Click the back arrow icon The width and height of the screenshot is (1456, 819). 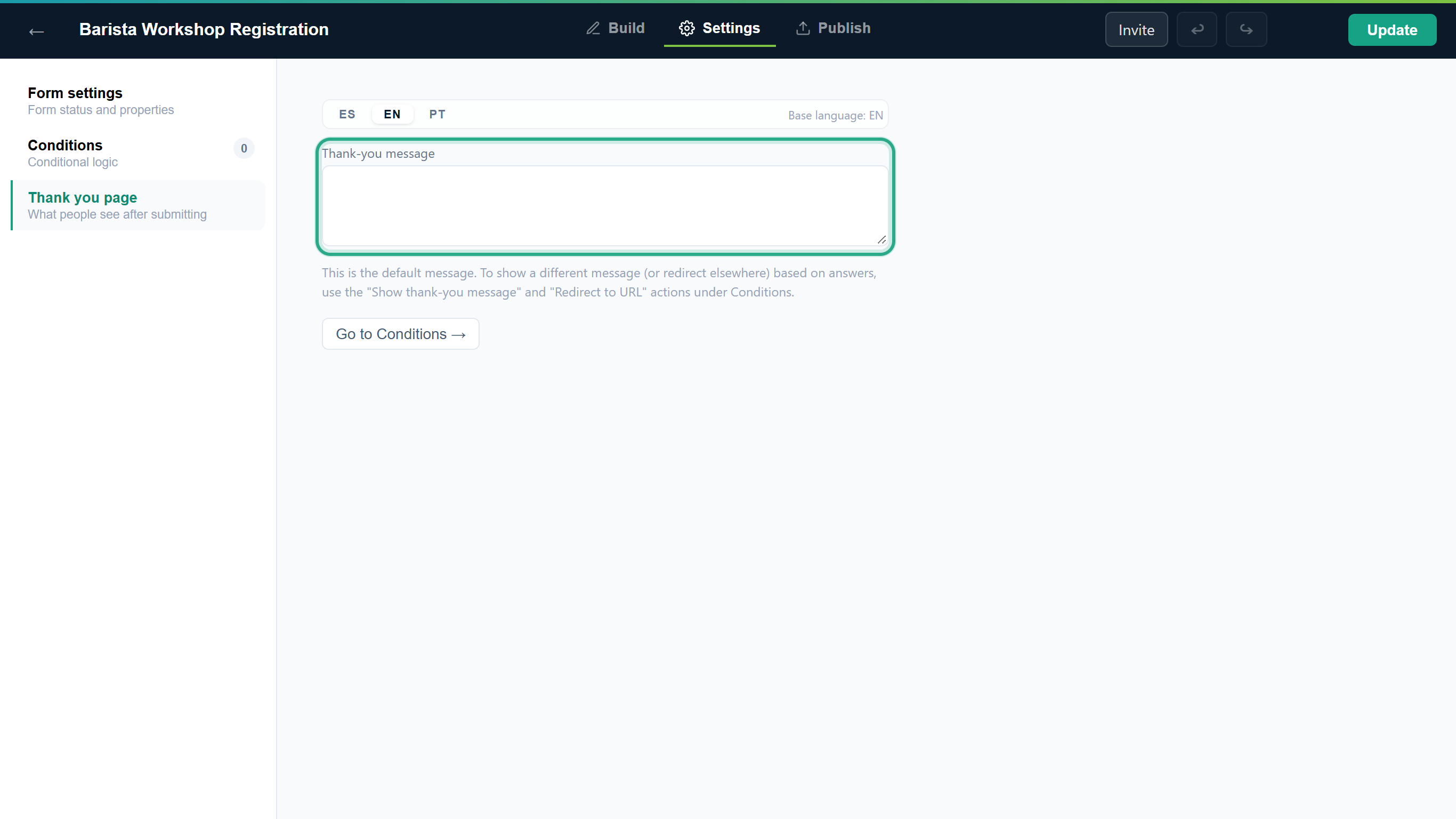tap(37, 31)
